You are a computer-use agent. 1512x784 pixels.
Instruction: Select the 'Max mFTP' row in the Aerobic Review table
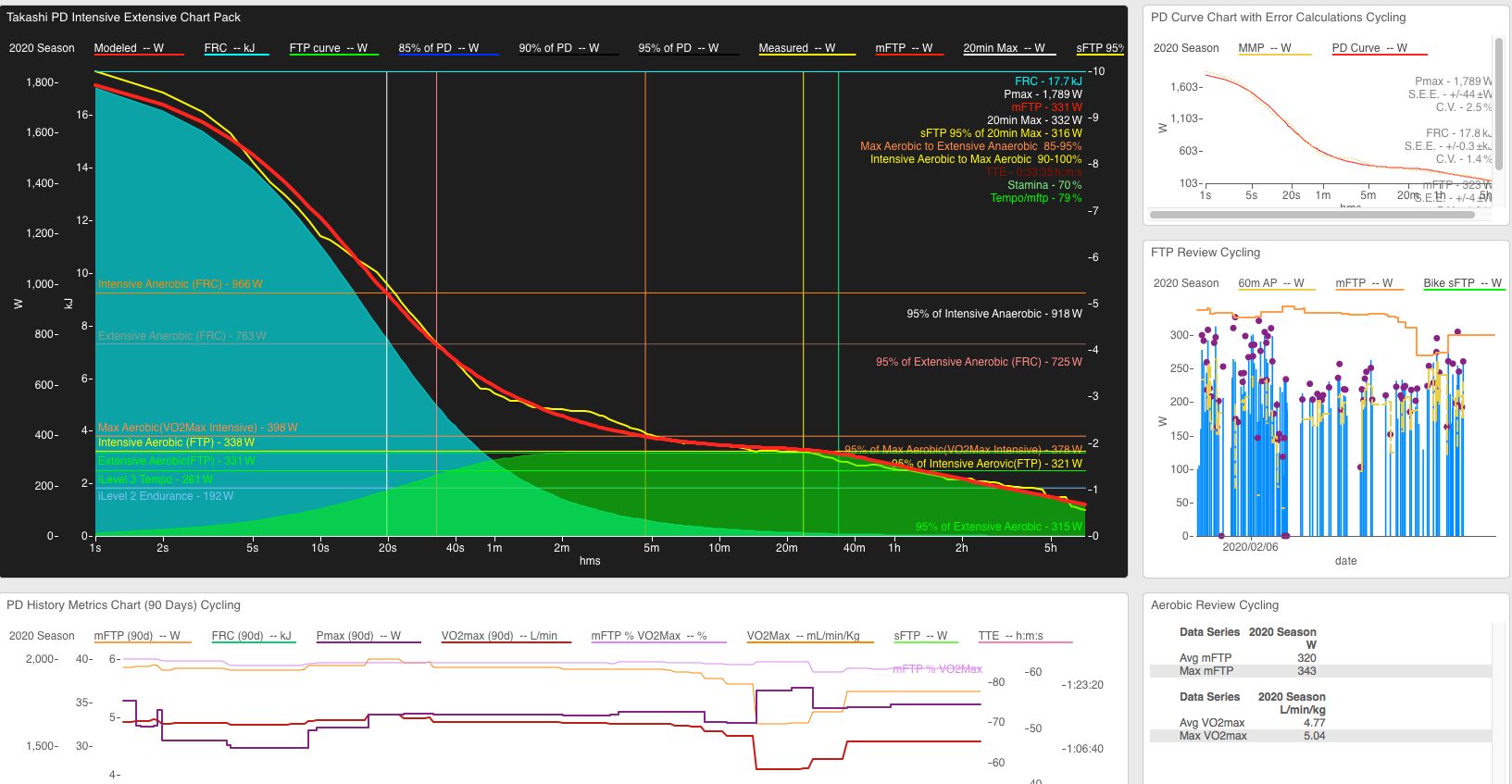click(x=1320, y=671)
